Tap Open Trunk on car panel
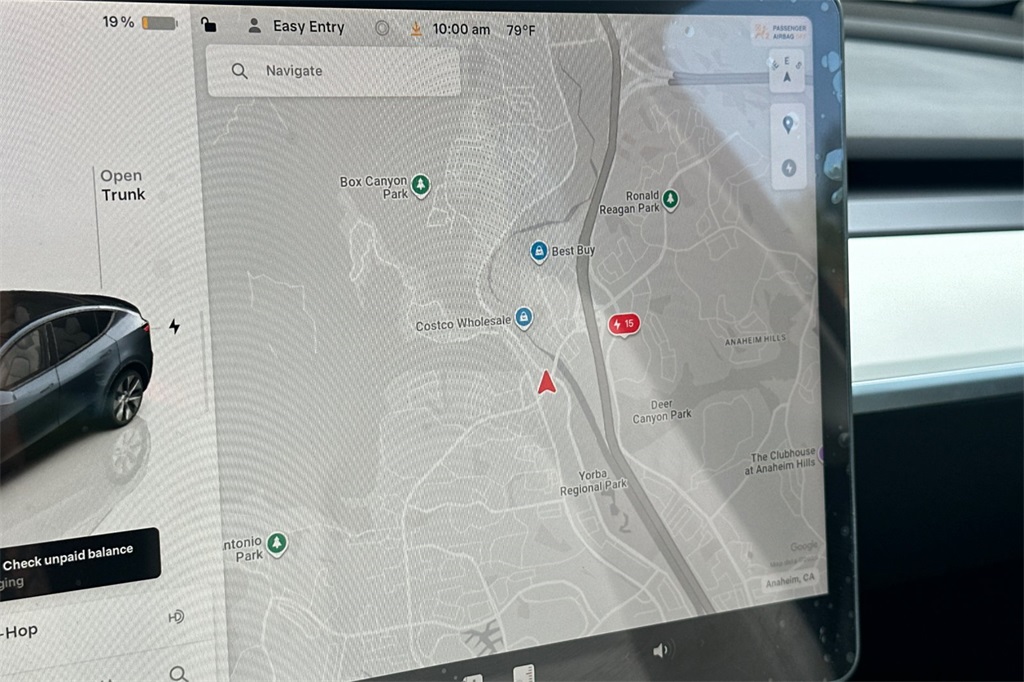The width and height of the screenshot is (1024, 682). [x=123, y=186]
